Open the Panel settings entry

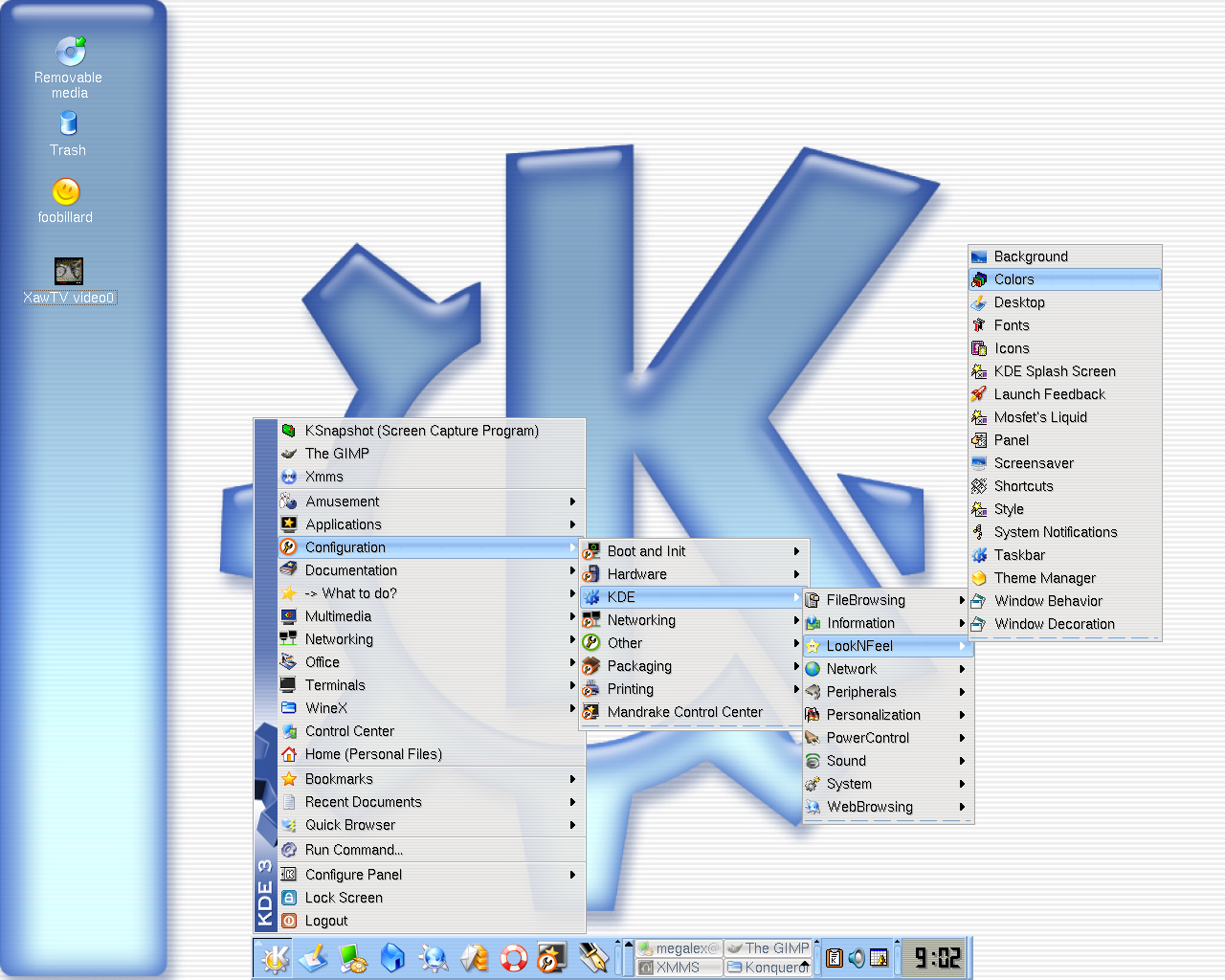pyautogui.click(x=1065, y=440)
